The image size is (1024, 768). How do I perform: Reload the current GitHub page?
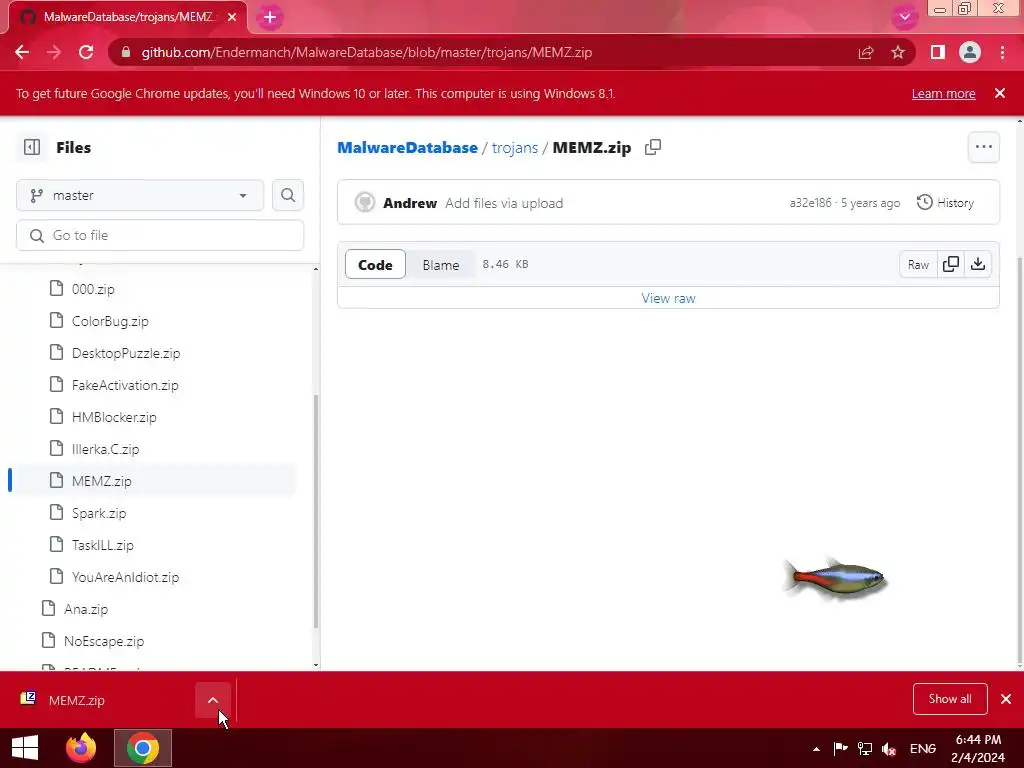(x=86, y=52)
